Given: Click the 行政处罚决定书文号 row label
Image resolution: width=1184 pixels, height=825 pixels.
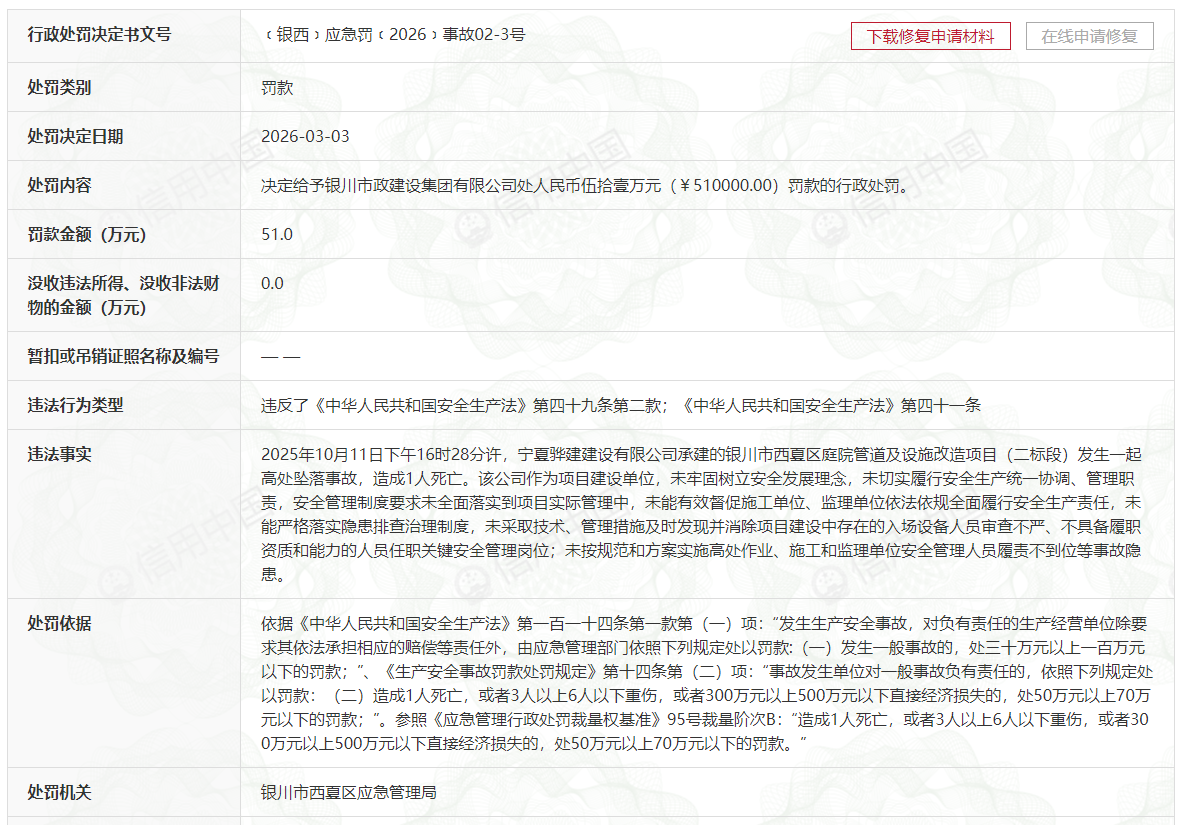Looking at the screenshot, I should point(99,35).
